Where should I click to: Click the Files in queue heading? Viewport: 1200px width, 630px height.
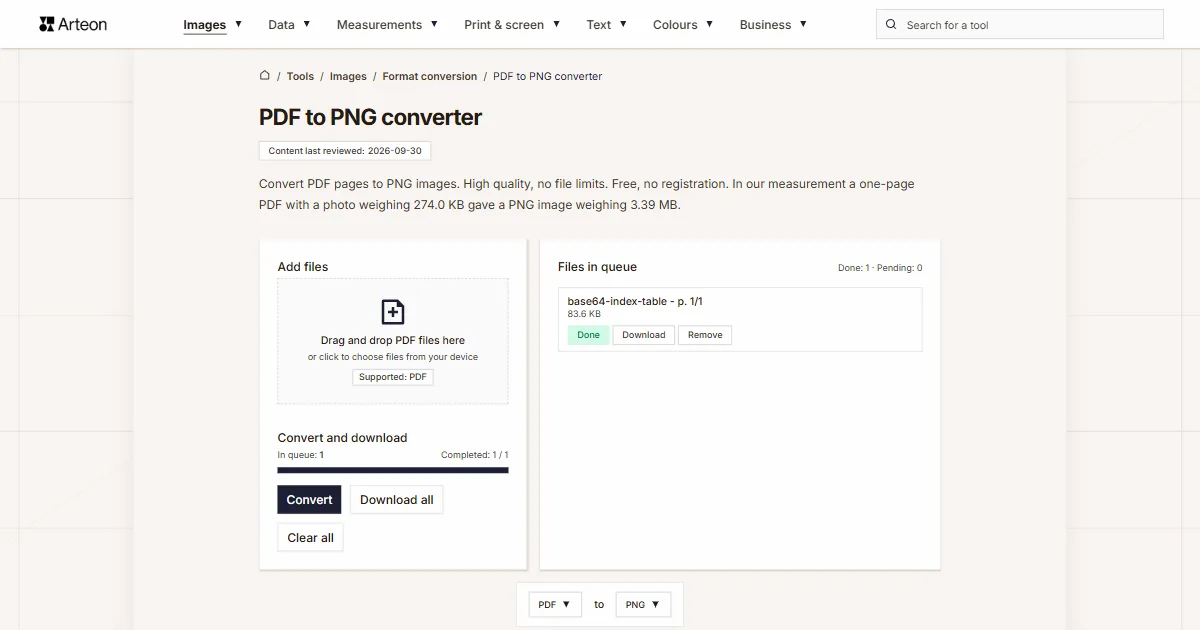tap(597, 267)
